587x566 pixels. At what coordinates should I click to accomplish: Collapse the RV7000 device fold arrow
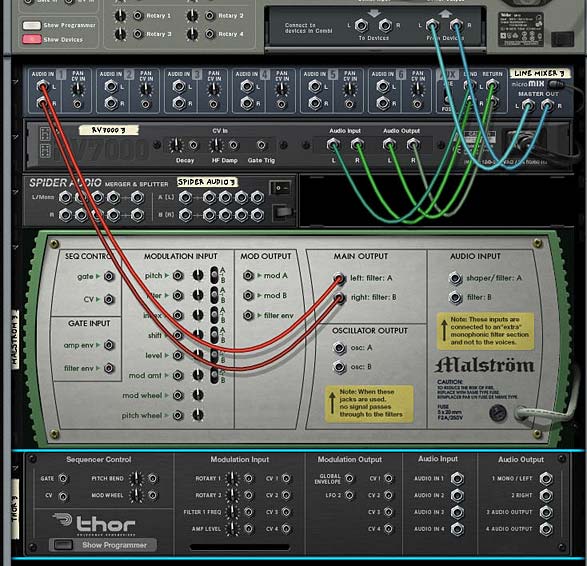coord(15,137)
